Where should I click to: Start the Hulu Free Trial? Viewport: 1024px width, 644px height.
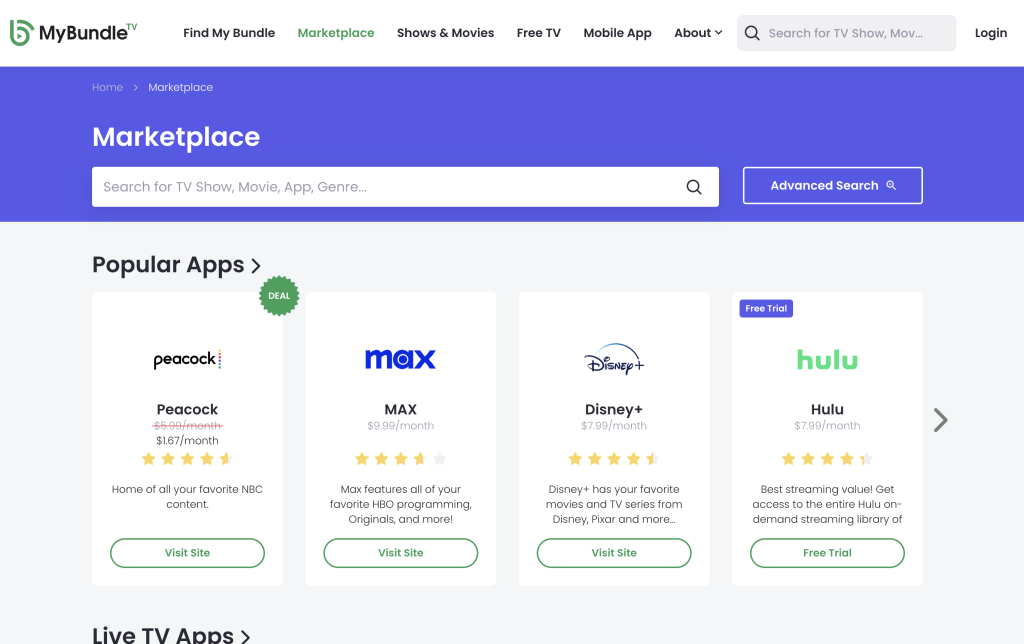(827, 553)
